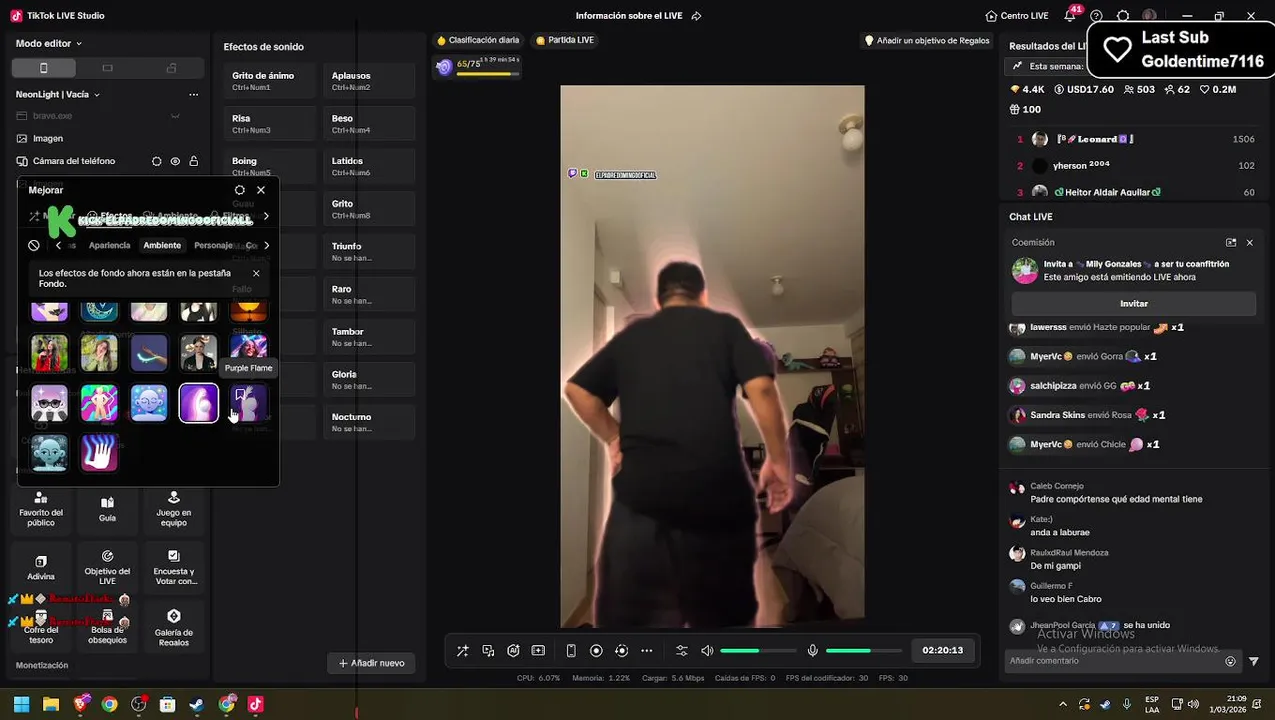Show next effect category tabs arrow
Screen dimensions: 1275x720
[266, 245]
